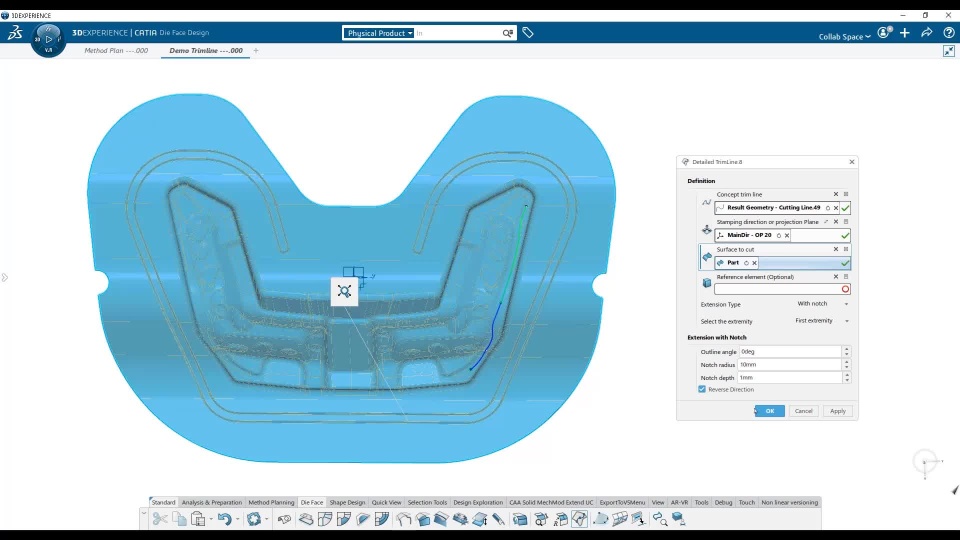This screenshot has height=540, width=960.
Task: Click the expand viewport icon at top right
Action: (949, 51)
